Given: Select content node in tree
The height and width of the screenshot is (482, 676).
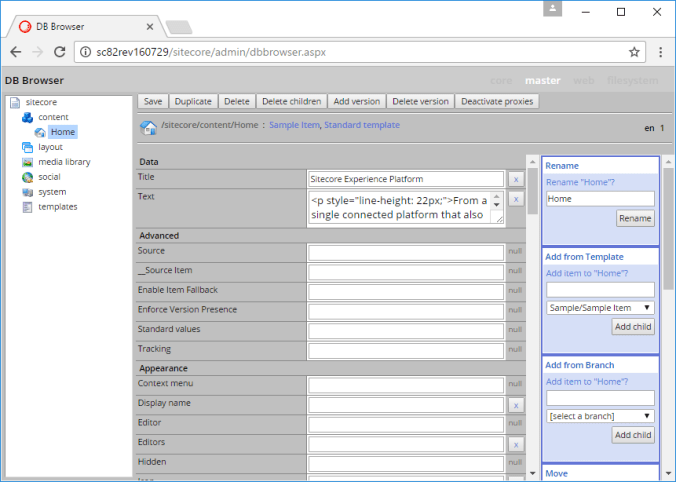Looking at the screenshot, I should [x=53, y=117].
